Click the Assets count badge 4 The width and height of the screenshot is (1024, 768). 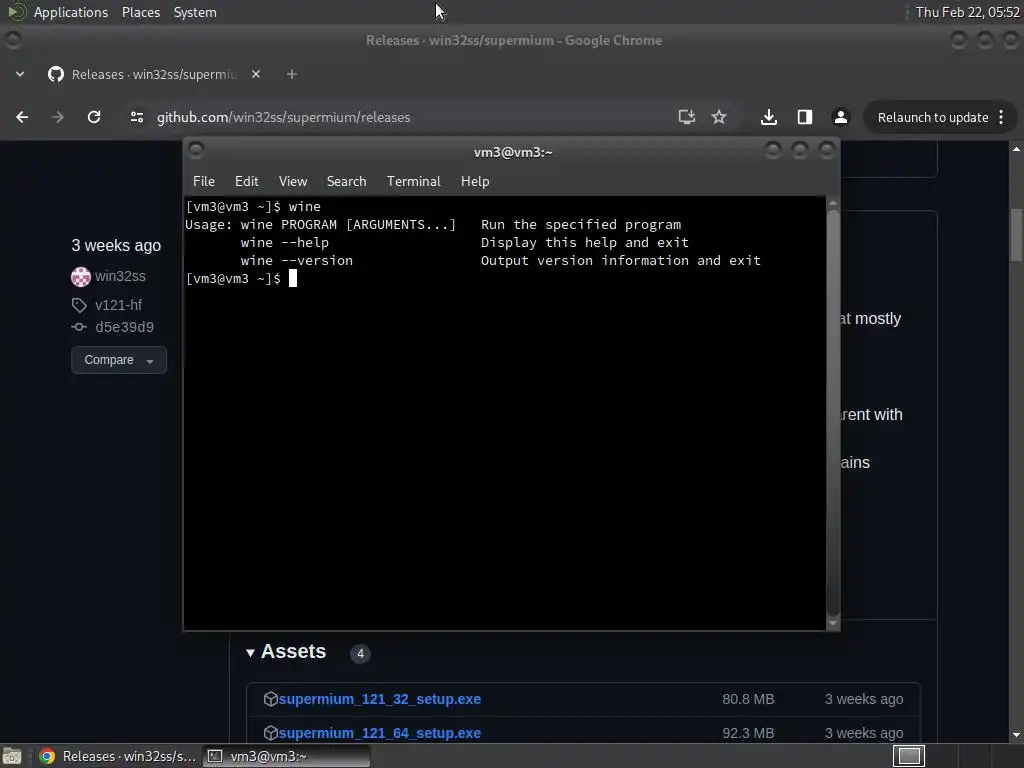[360, 654]
